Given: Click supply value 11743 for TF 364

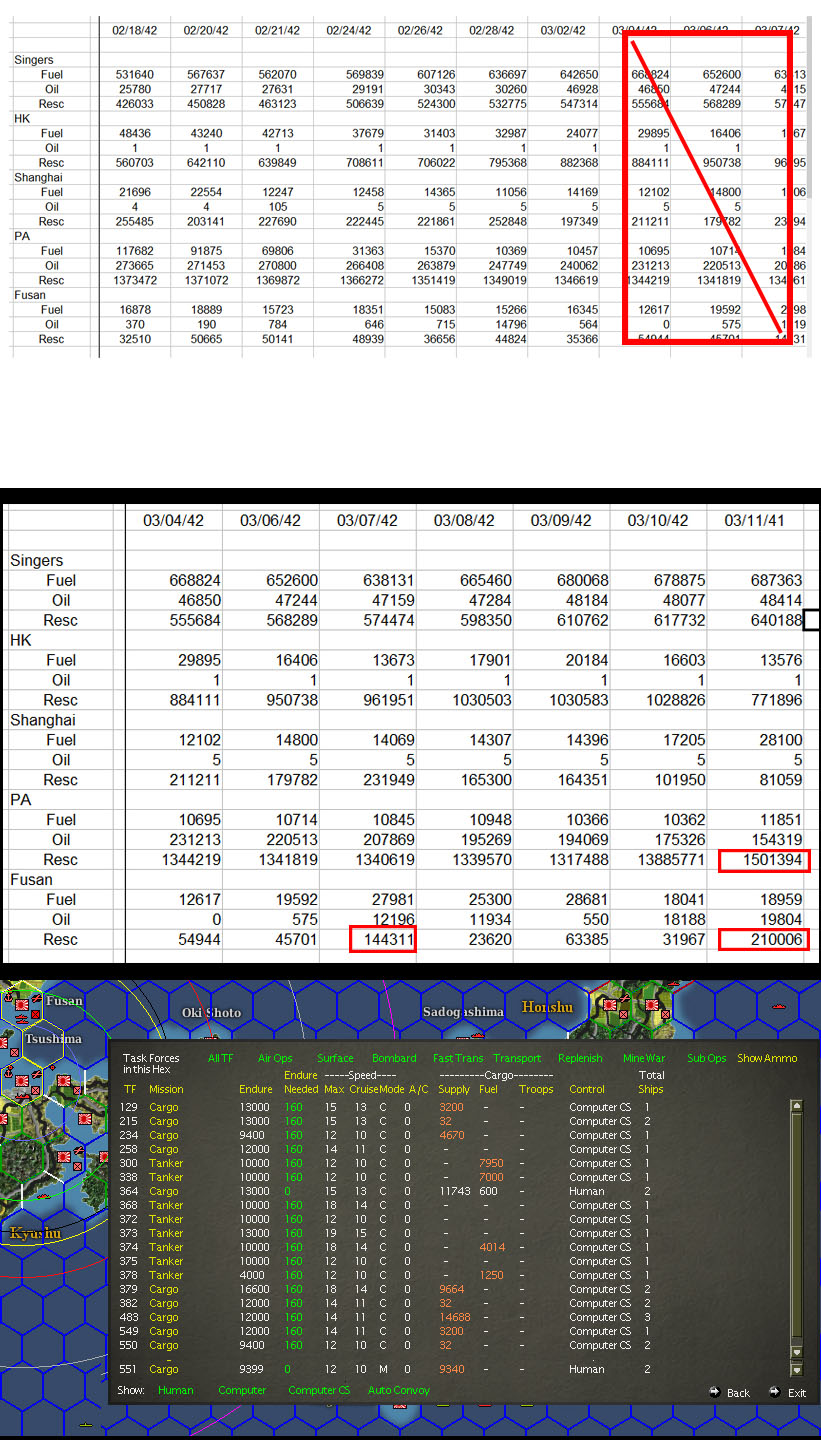Looking at the screenshot, I should (454, 1191).
